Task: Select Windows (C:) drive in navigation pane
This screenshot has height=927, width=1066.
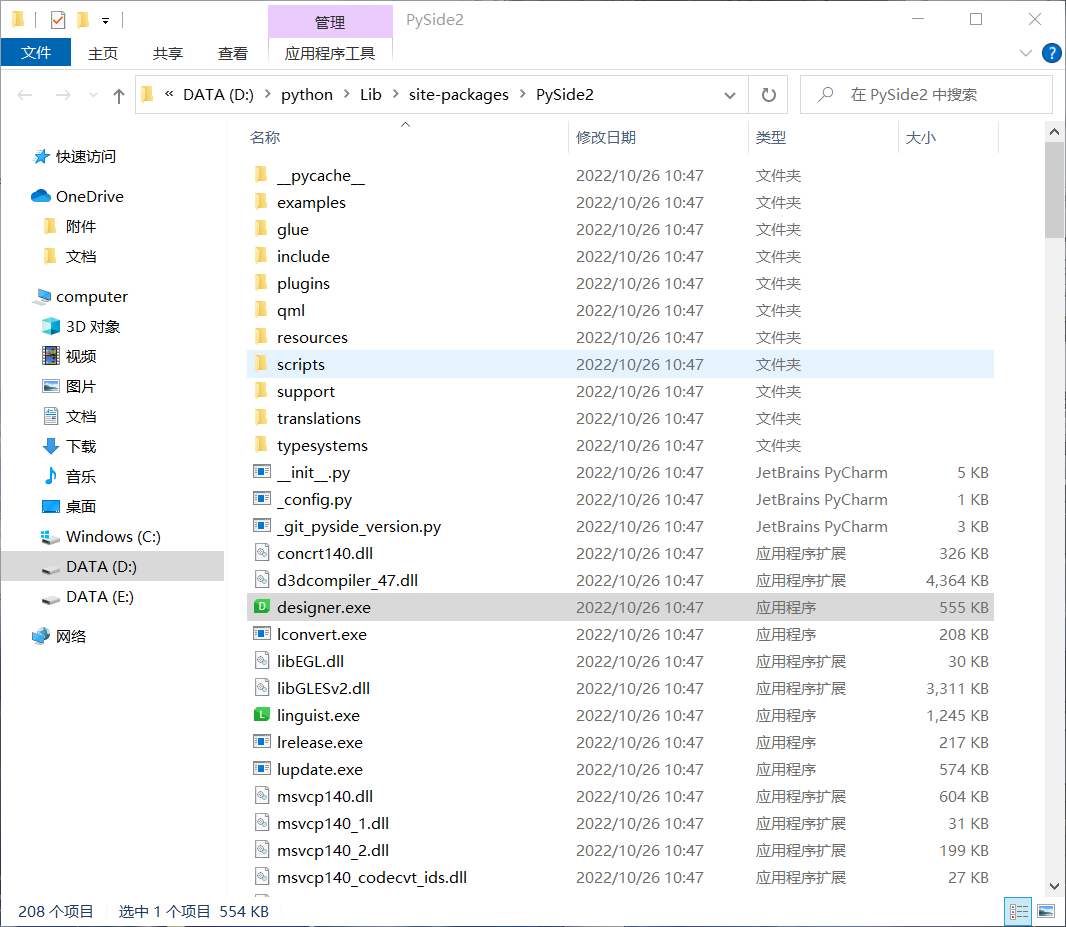Action: point(113,537)
